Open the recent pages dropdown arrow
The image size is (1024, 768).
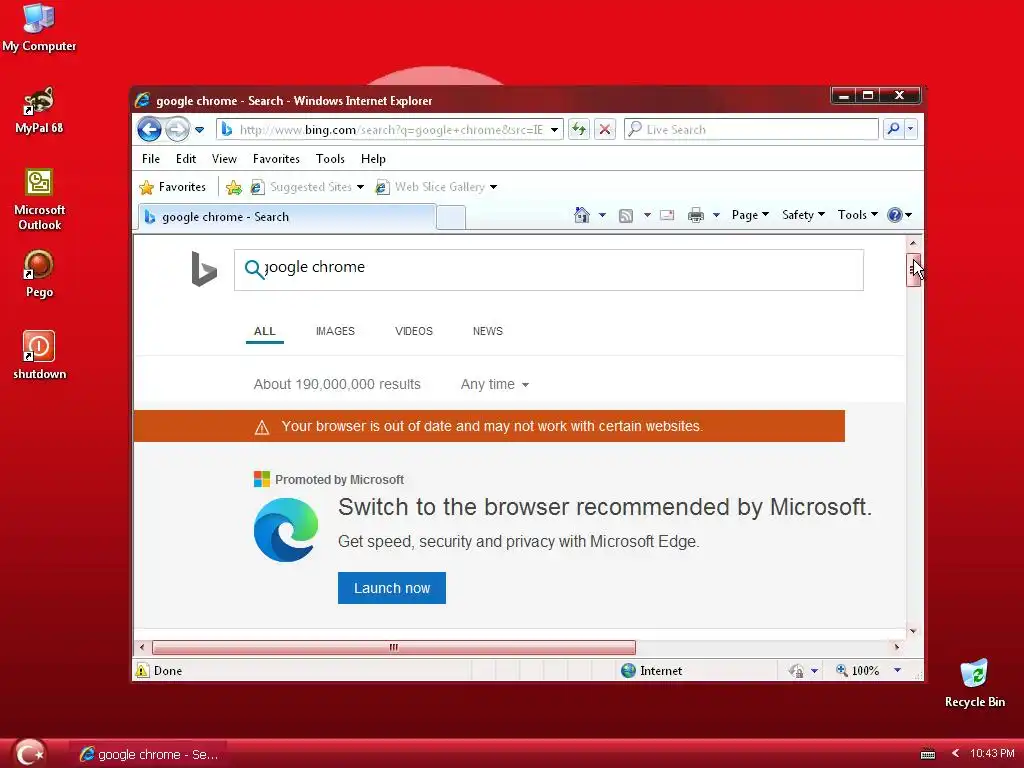point(200,130)
